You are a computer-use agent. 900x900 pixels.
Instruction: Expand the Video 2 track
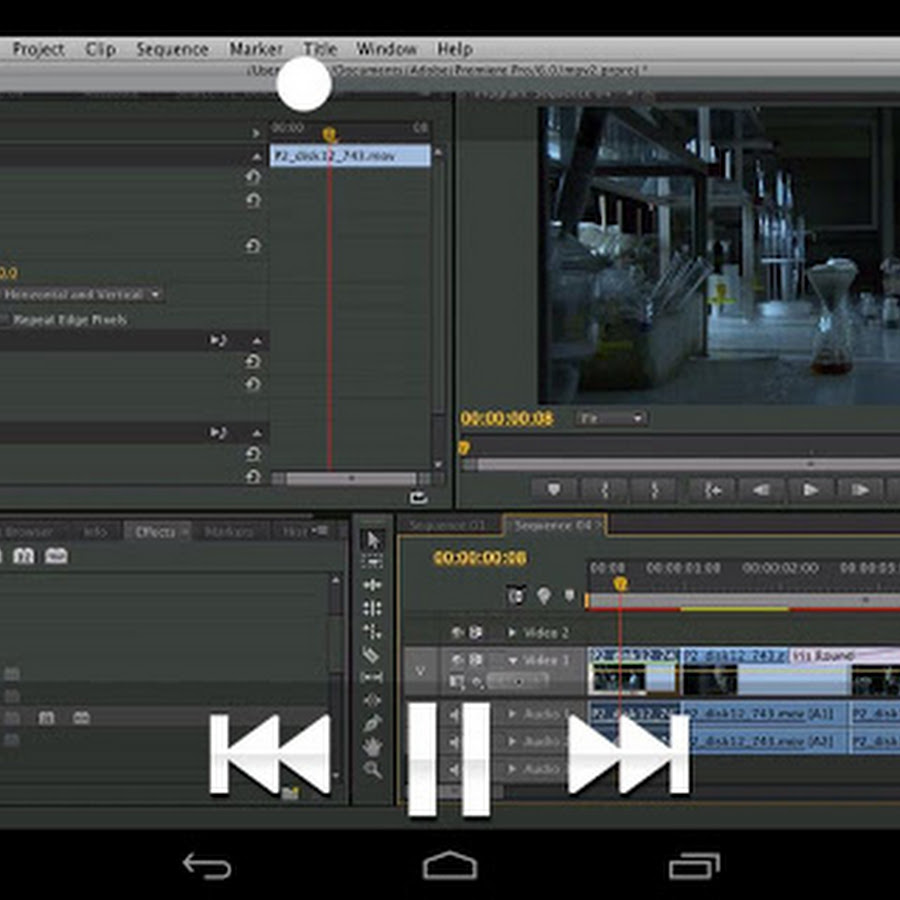[x=513, y=633]
